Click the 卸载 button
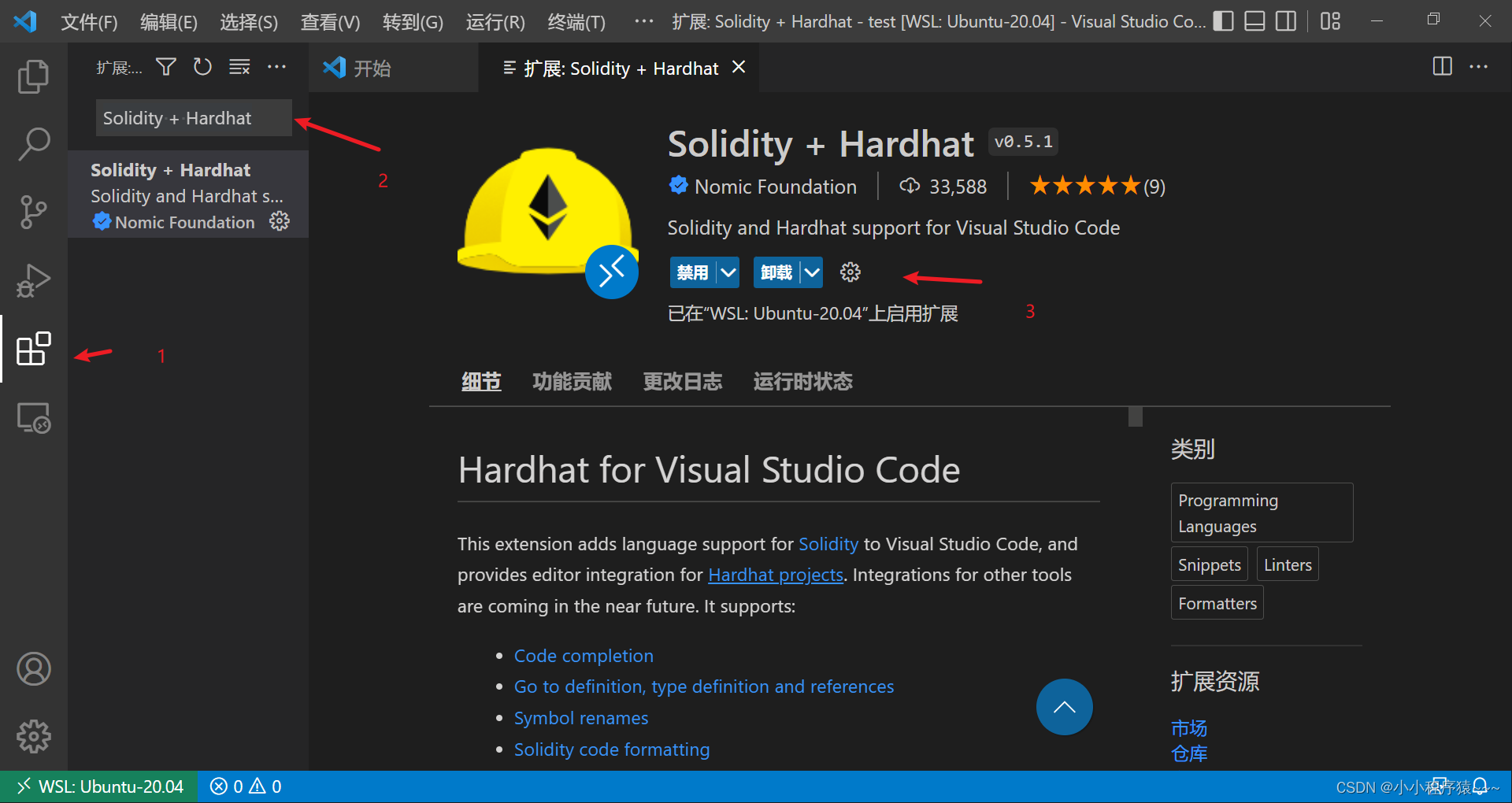Screen dimensions: 1512x803 coord(776,272)
